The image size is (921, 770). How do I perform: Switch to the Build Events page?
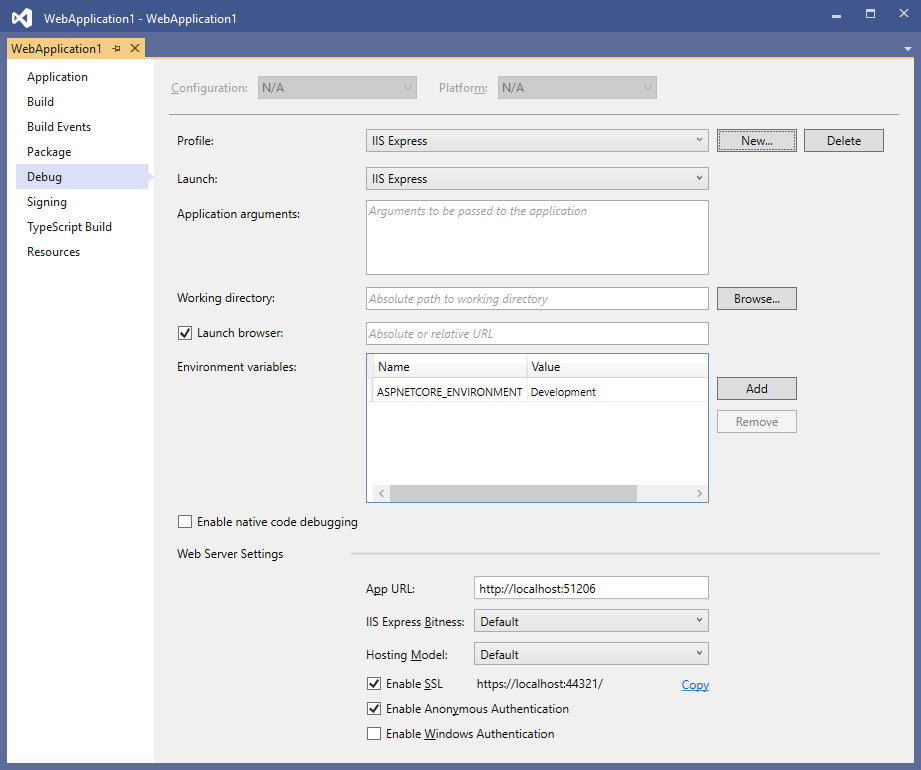[x=56, y=126]
